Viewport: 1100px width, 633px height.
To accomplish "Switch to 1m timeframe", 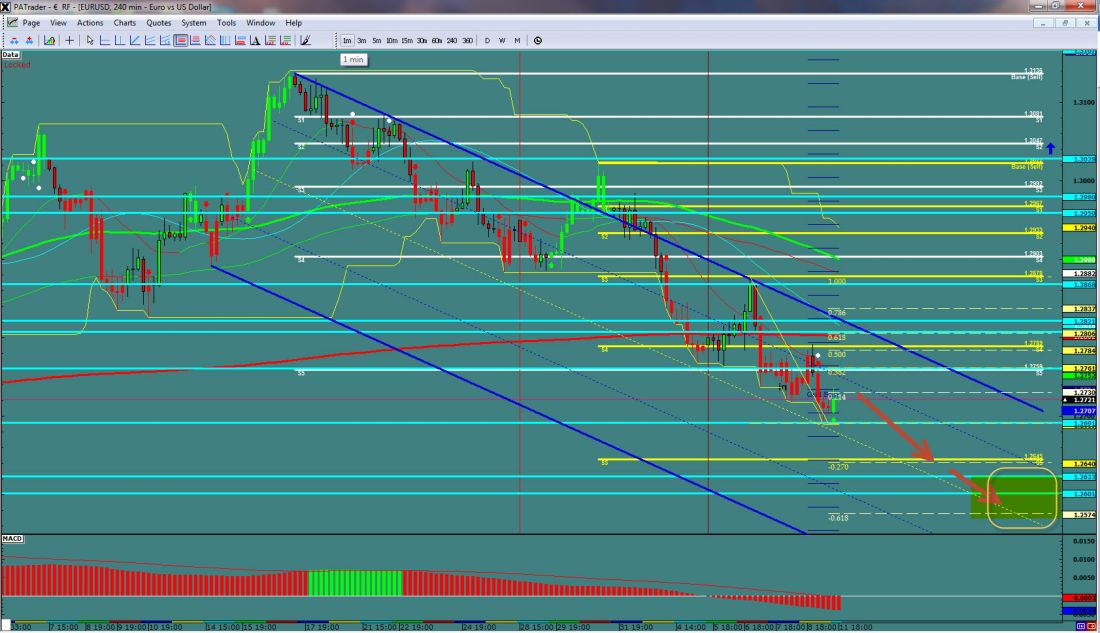I will (x=347, y=41).
